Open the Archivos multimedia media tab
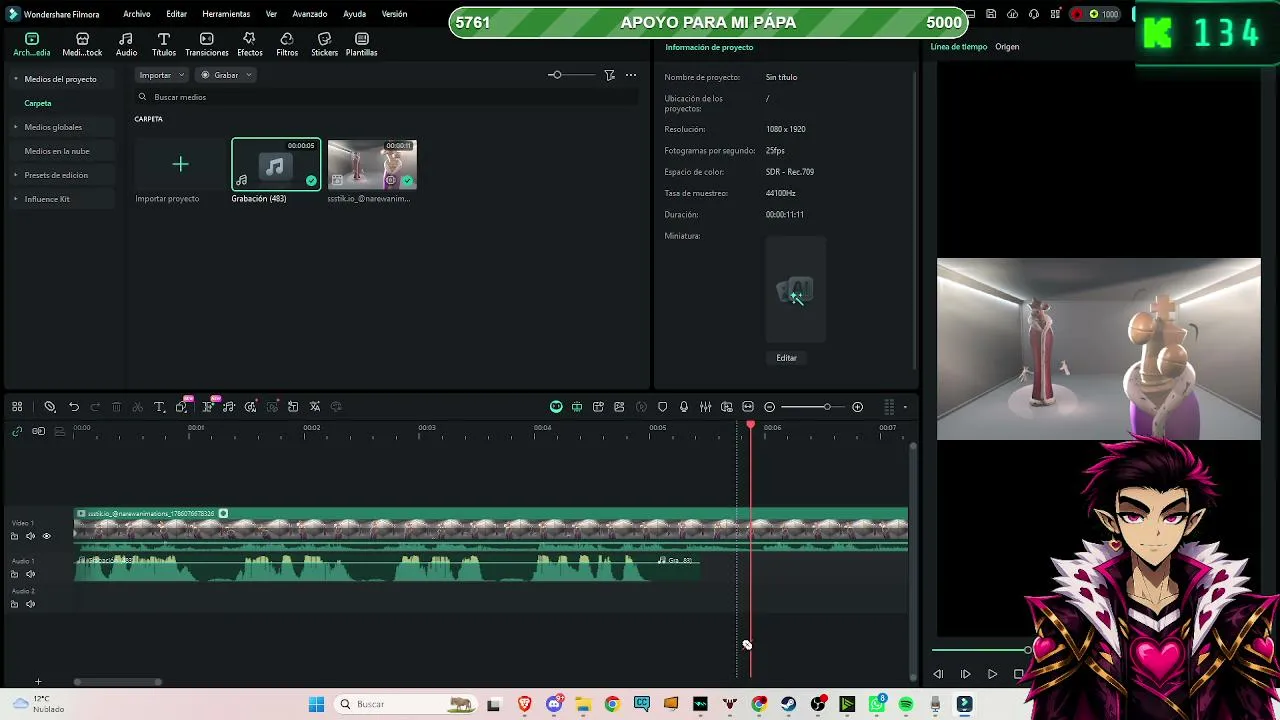The width and height of the screenshot is (1280, 720). [32, 44]
